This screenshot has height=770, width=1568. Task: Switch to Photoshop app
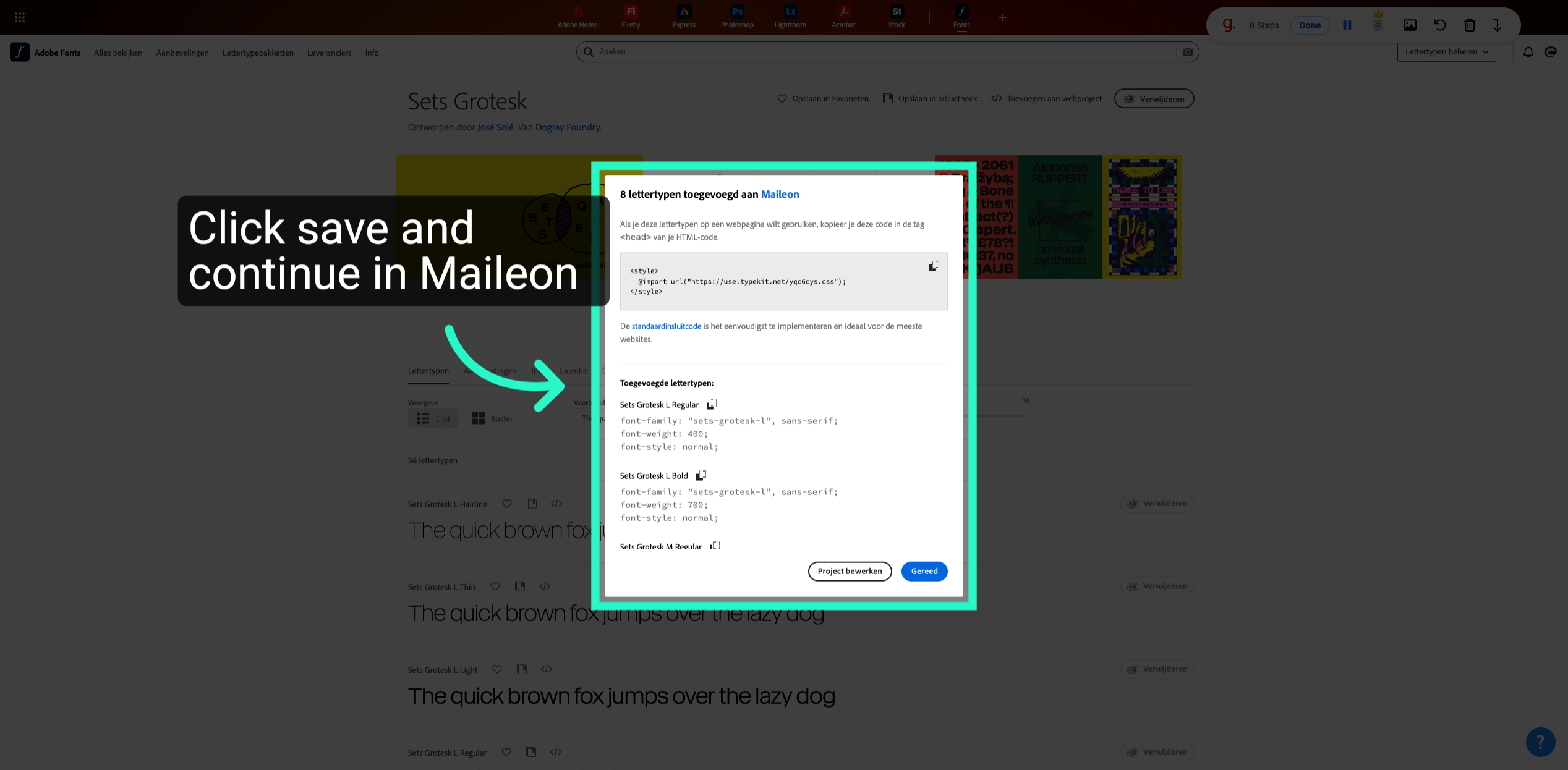(737, 17)
